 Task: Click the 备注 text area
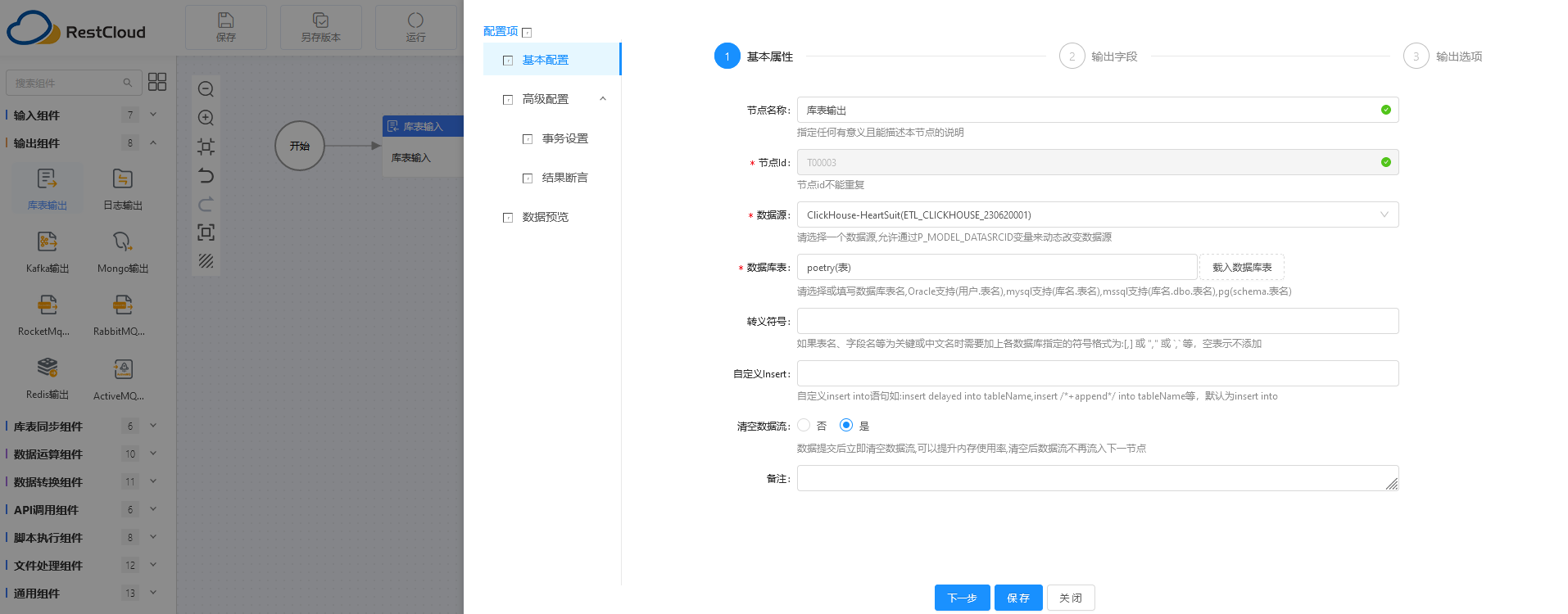tap(1098, 478)
